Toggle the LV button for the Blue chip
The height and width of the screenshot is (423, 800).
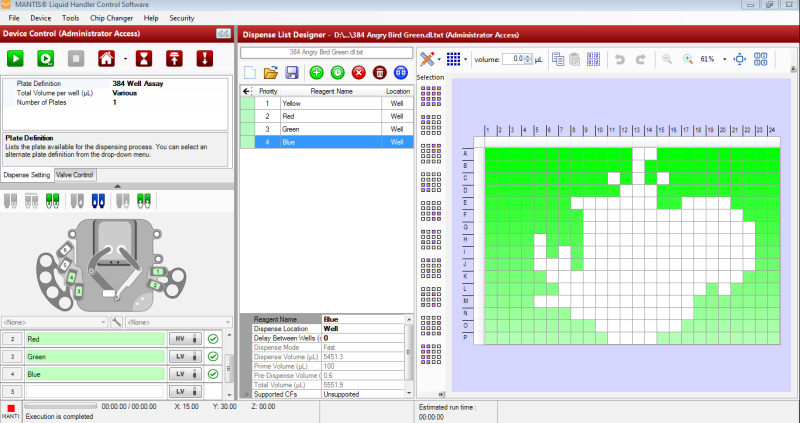(x=185, y=374)
